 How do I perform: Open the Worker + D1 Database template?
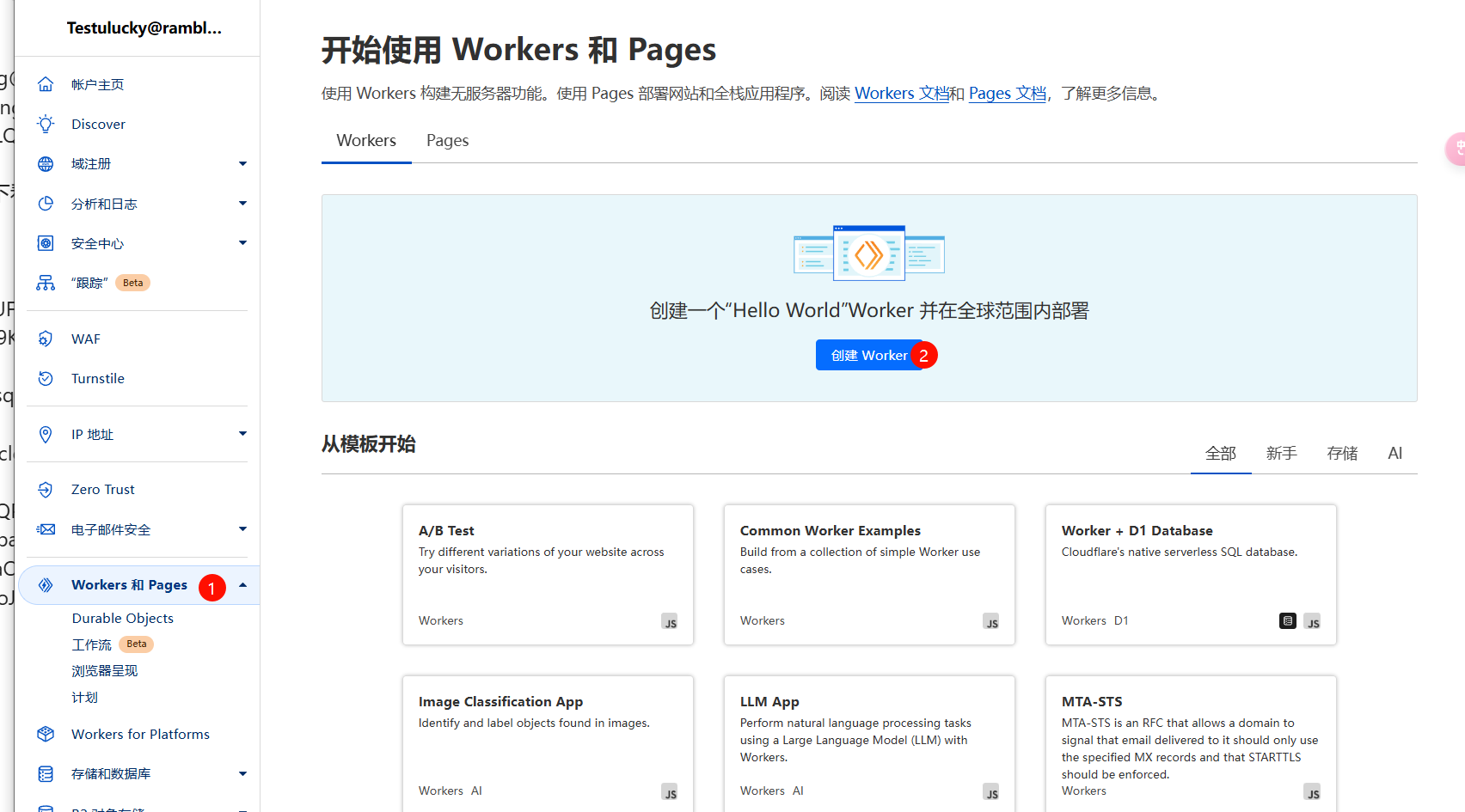1191,575
